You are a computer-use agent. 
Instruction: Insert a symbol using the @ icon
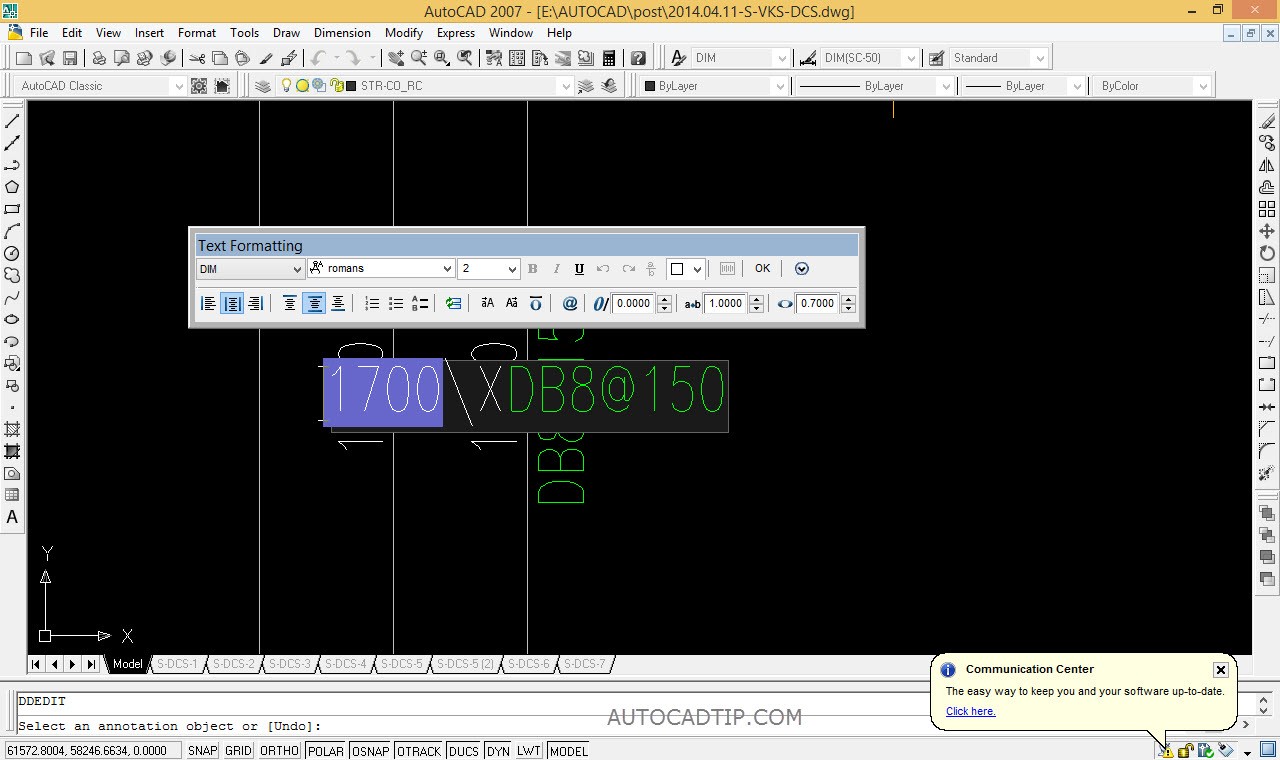571,303
